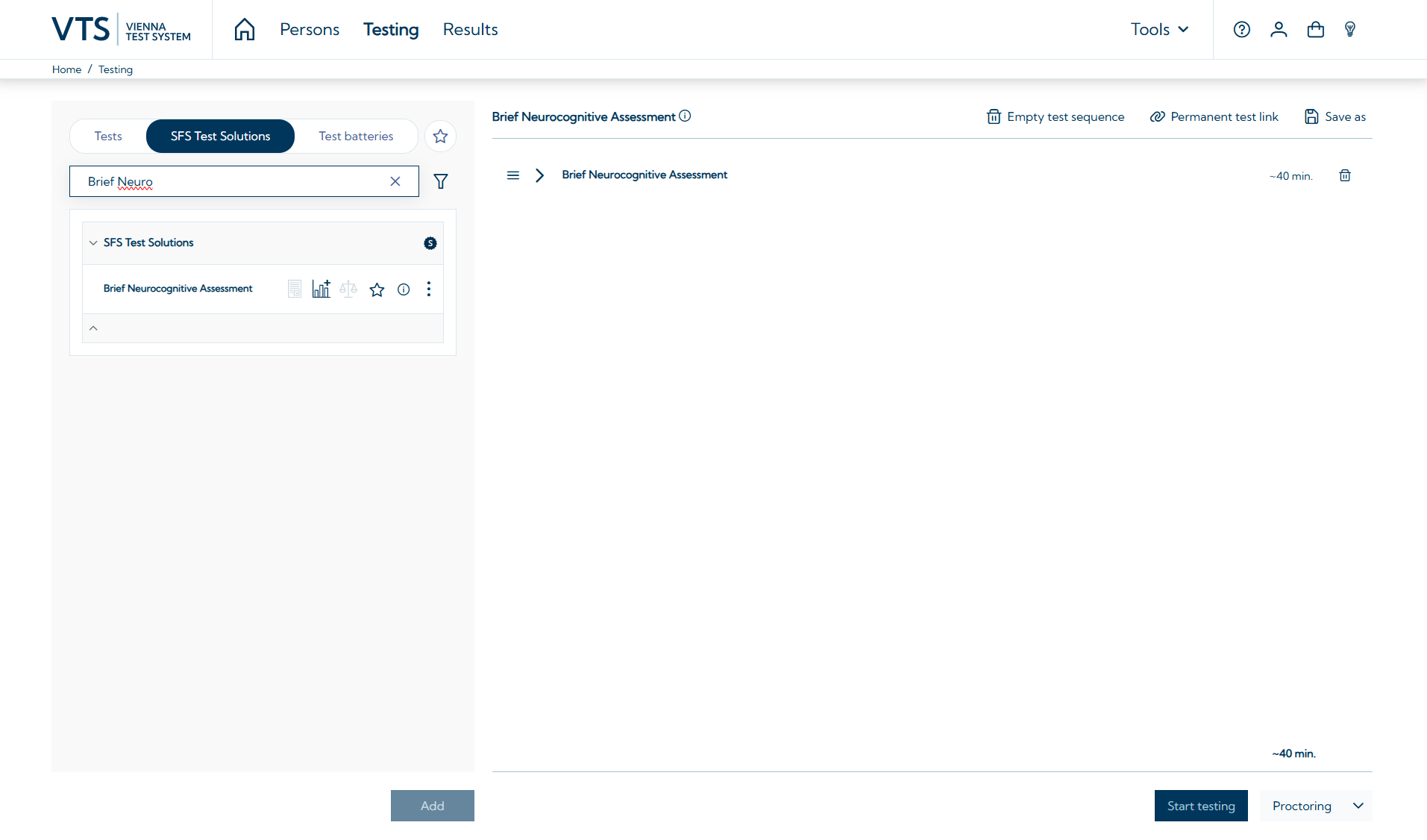Image resolution: width=1427 pixels, height=840 pixels.
Task: Collapse the list with the bottom up-chevron
Action: click(93, 328)
